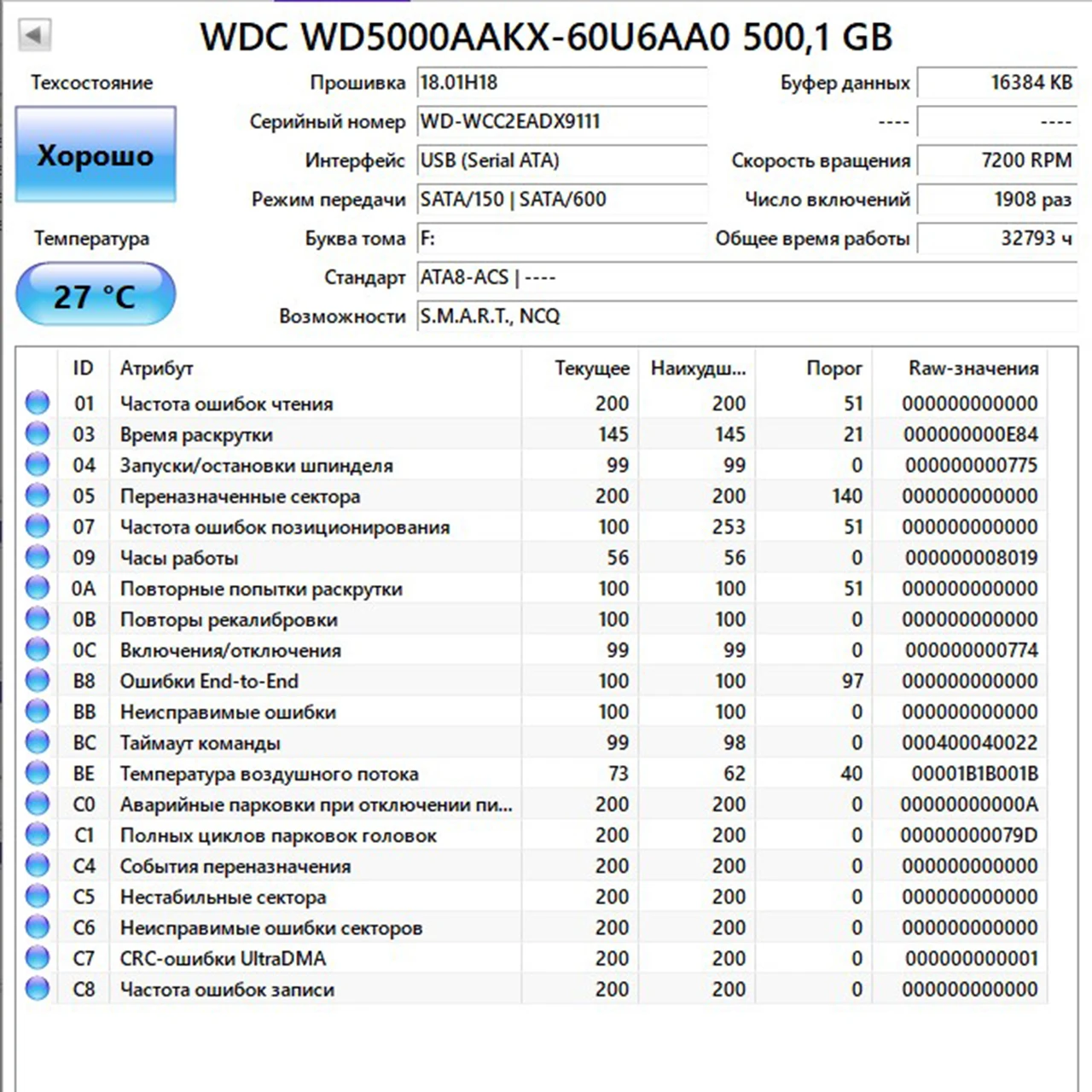Click raw value 00000000000A
The width and height of the screenshot is (1092, 1092).
pos(969,804)
